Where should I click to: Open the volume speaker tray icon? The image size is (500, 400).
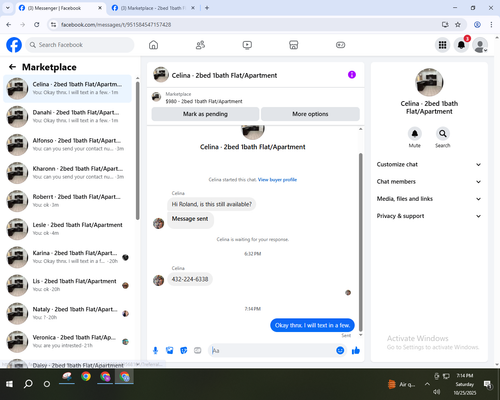437,392
